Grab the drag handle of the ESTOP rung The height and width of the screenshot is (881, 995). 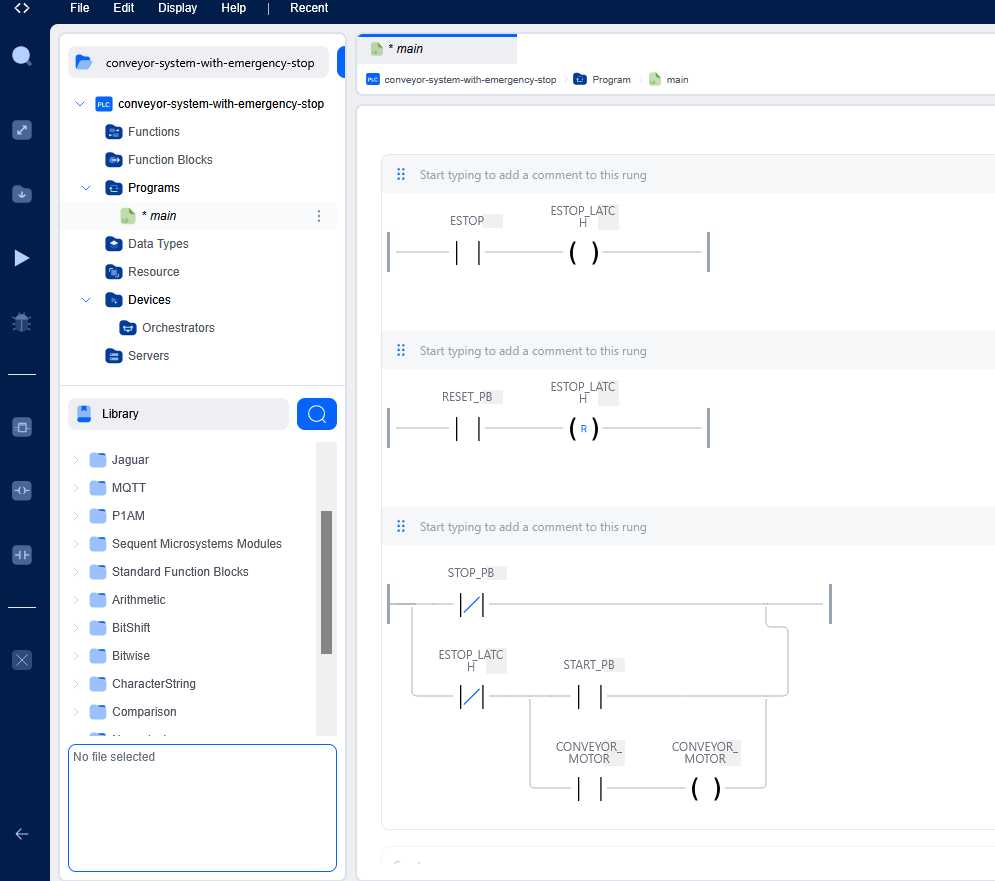400,174
